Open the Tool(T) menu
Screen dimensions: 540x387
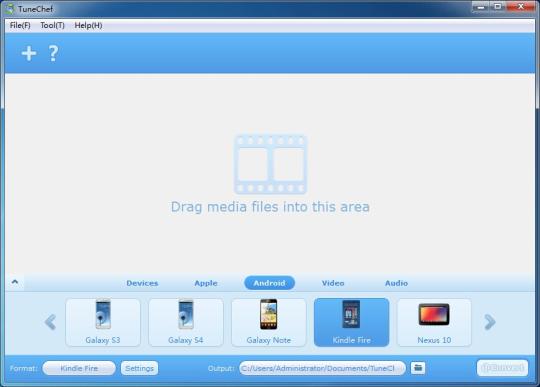pyautogui.click(x=52, y=25)
